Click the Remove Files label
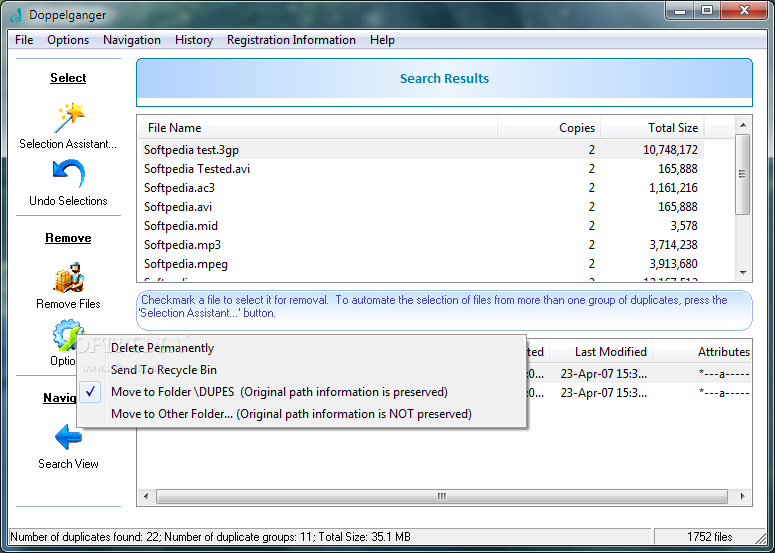 (68, 304)
